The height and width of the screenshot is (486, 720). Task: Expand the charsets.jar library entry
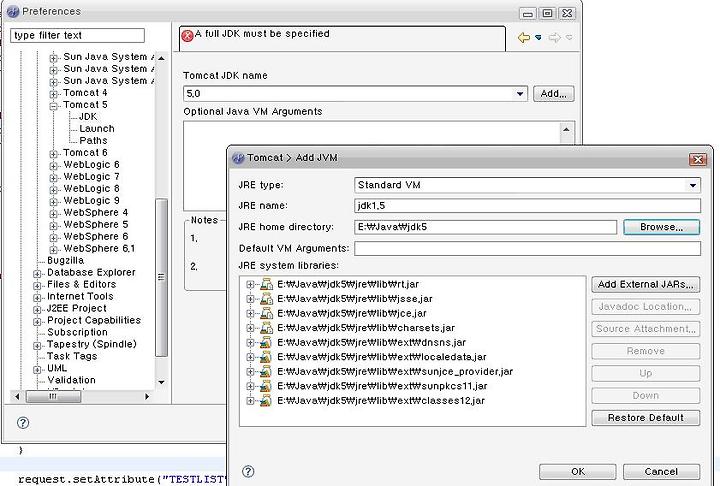250,328
